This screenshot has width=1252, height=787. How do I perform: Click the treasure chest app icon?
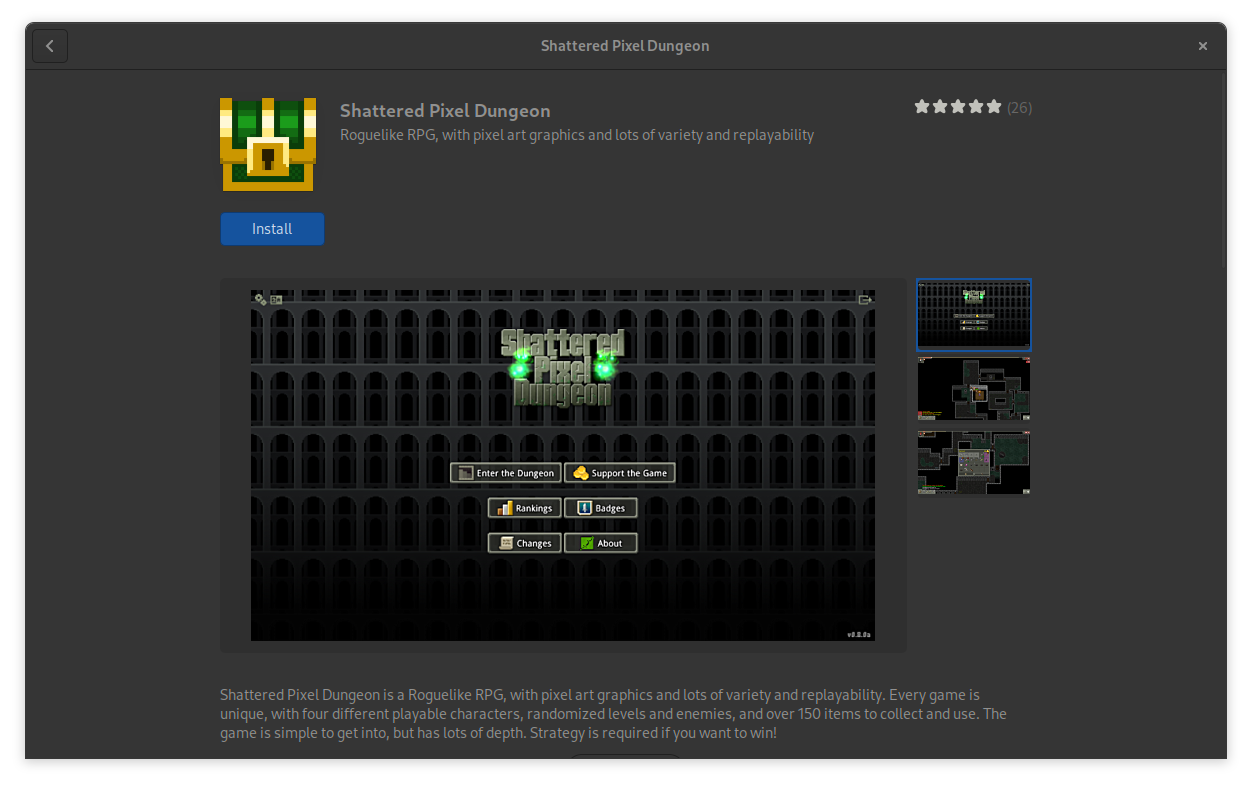click(268, 144)
